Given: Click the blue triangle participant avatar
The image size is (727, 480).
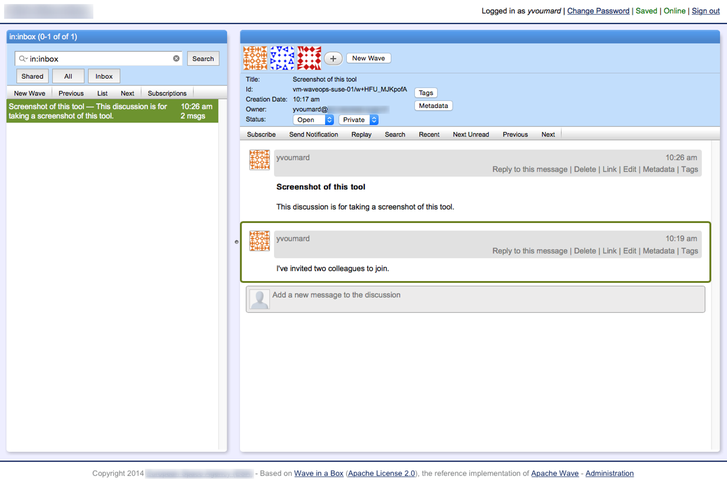Looking at the screenshot, I should click(x=283, y=58).
